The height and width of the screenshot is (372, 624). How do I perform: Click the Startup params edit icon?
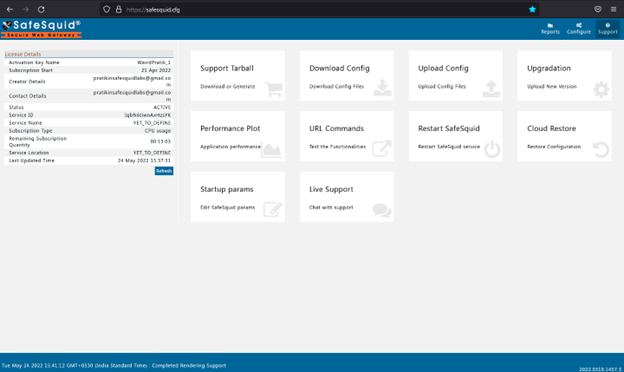coord(273,209)
